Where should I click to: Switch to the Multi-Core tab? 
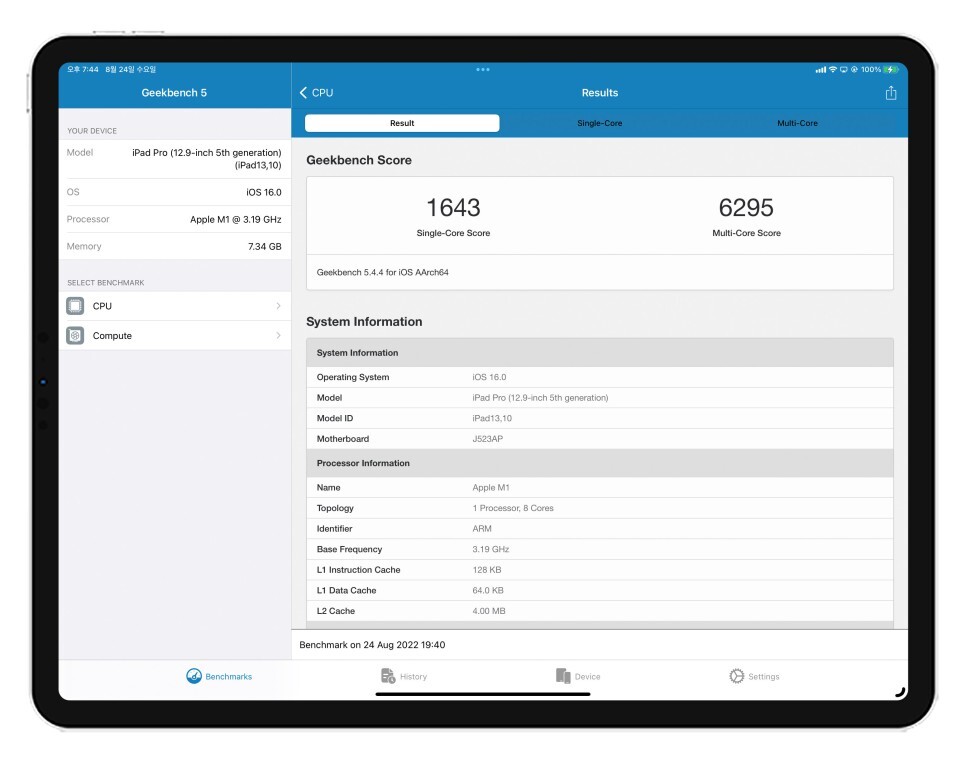[797, 123]
